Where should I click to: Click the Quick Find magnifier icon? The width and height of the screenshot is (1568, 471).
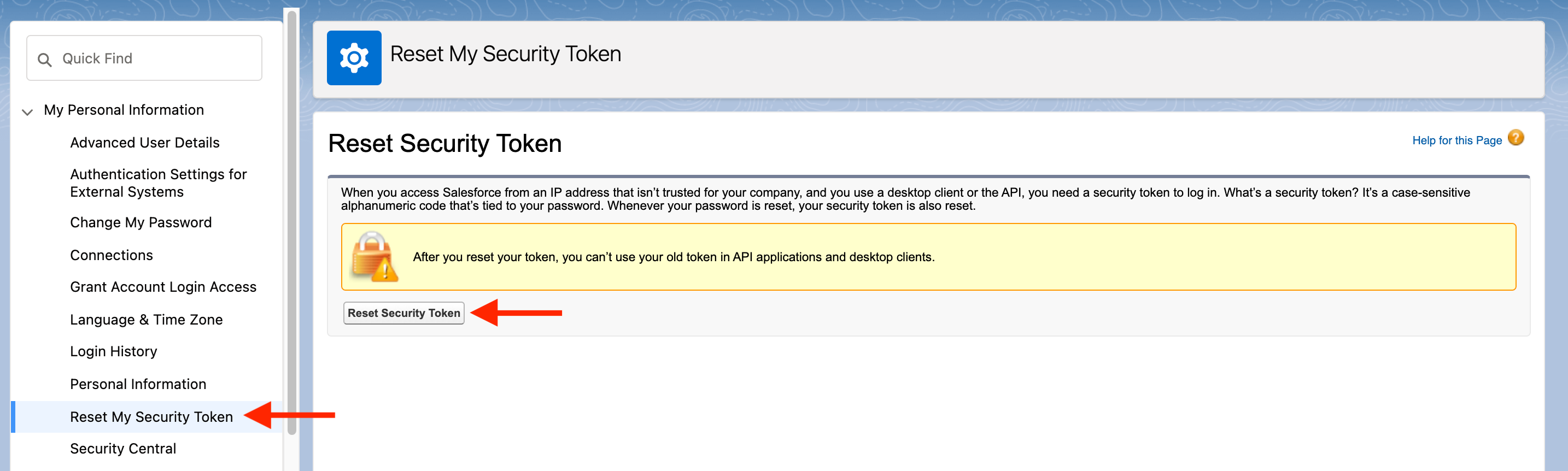44,60
